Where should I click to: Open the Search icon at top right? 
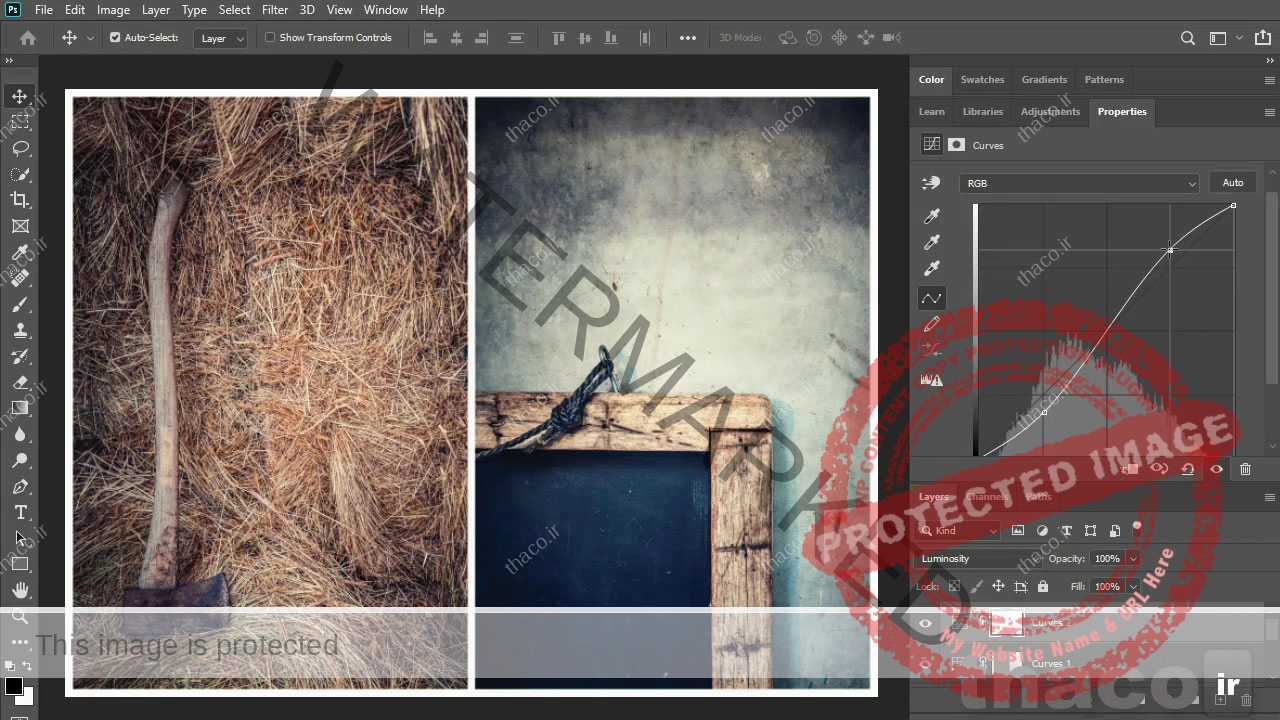tap(1188, 38)
